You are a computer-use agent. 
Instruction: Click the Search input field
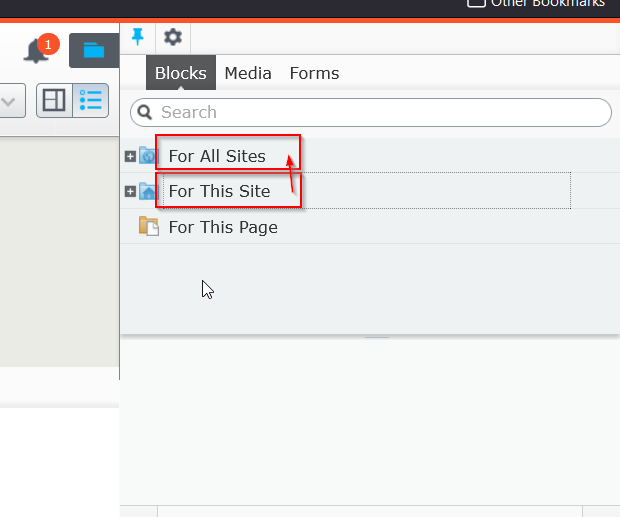[380, 112]
